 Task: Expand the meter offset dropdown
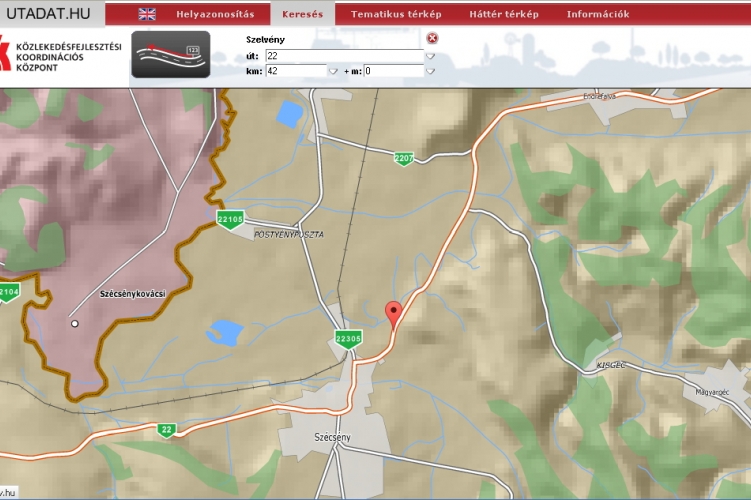click(431, 72)
